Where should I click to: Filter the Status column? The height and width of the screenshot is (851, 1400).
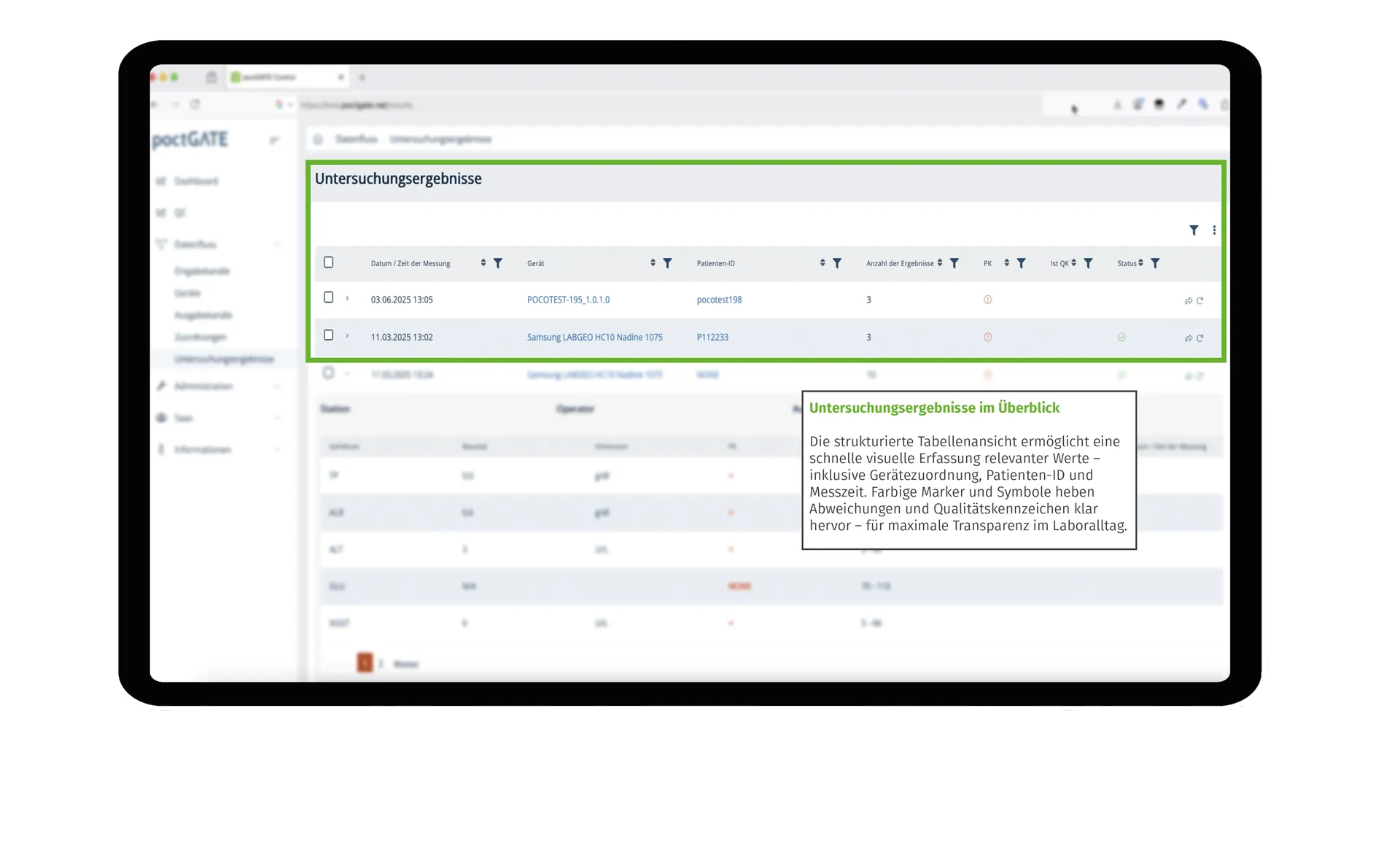click(x=1155, y=263)
